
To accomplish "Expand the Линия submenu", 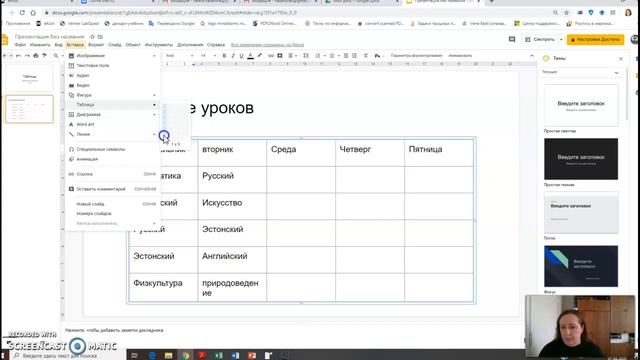I will point(113,134).
